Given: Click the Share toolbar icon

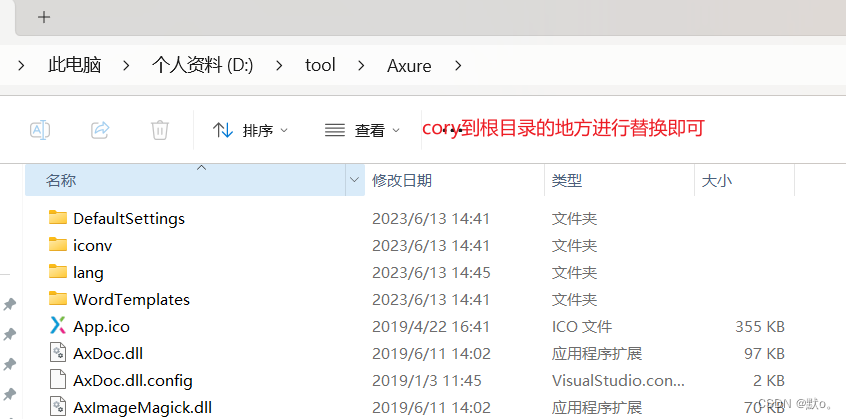Looking at the screenshot, I should click(100, 130).
